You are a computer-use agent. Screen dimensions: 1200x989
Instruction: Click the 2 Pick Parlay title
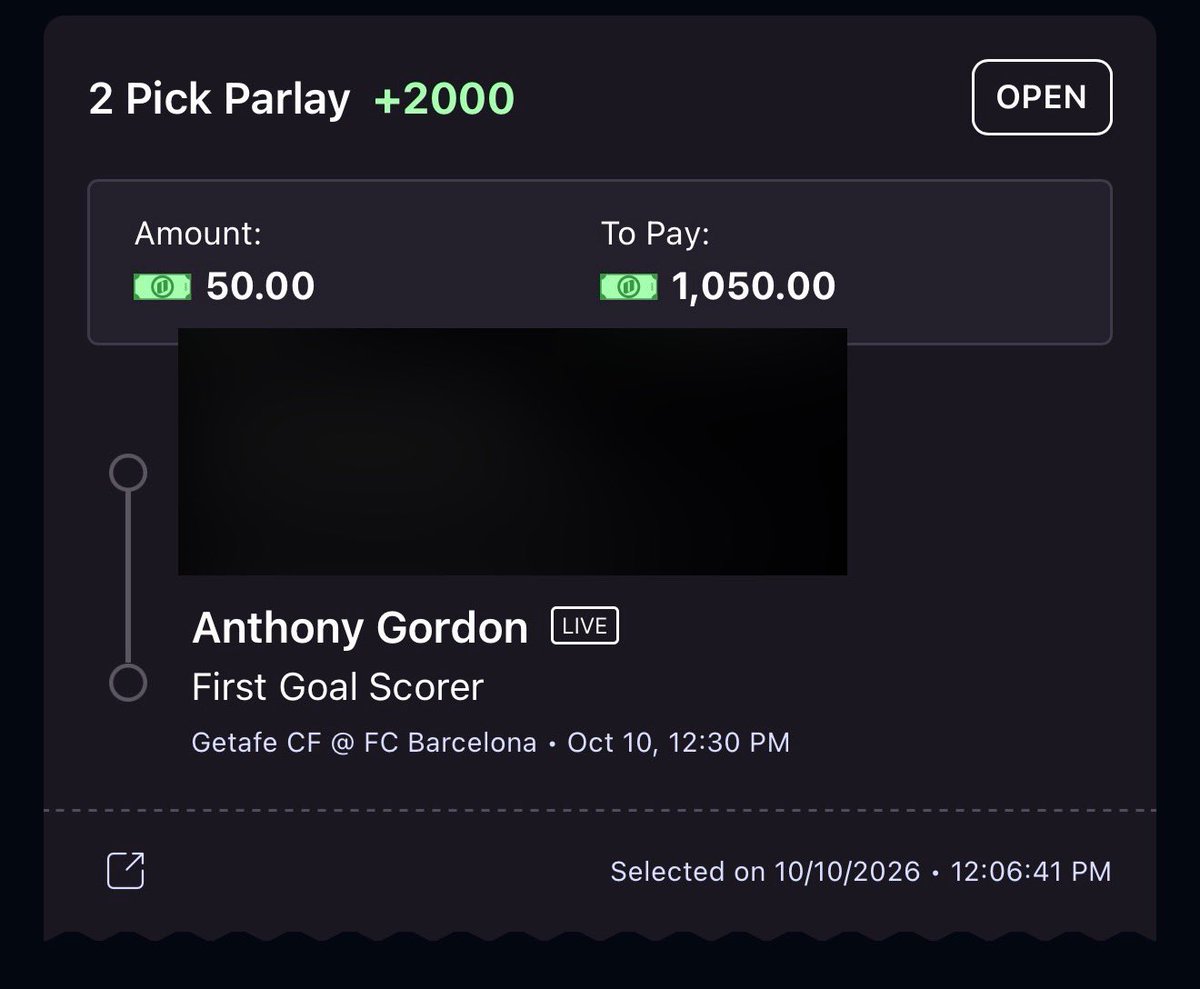[220, 99]
